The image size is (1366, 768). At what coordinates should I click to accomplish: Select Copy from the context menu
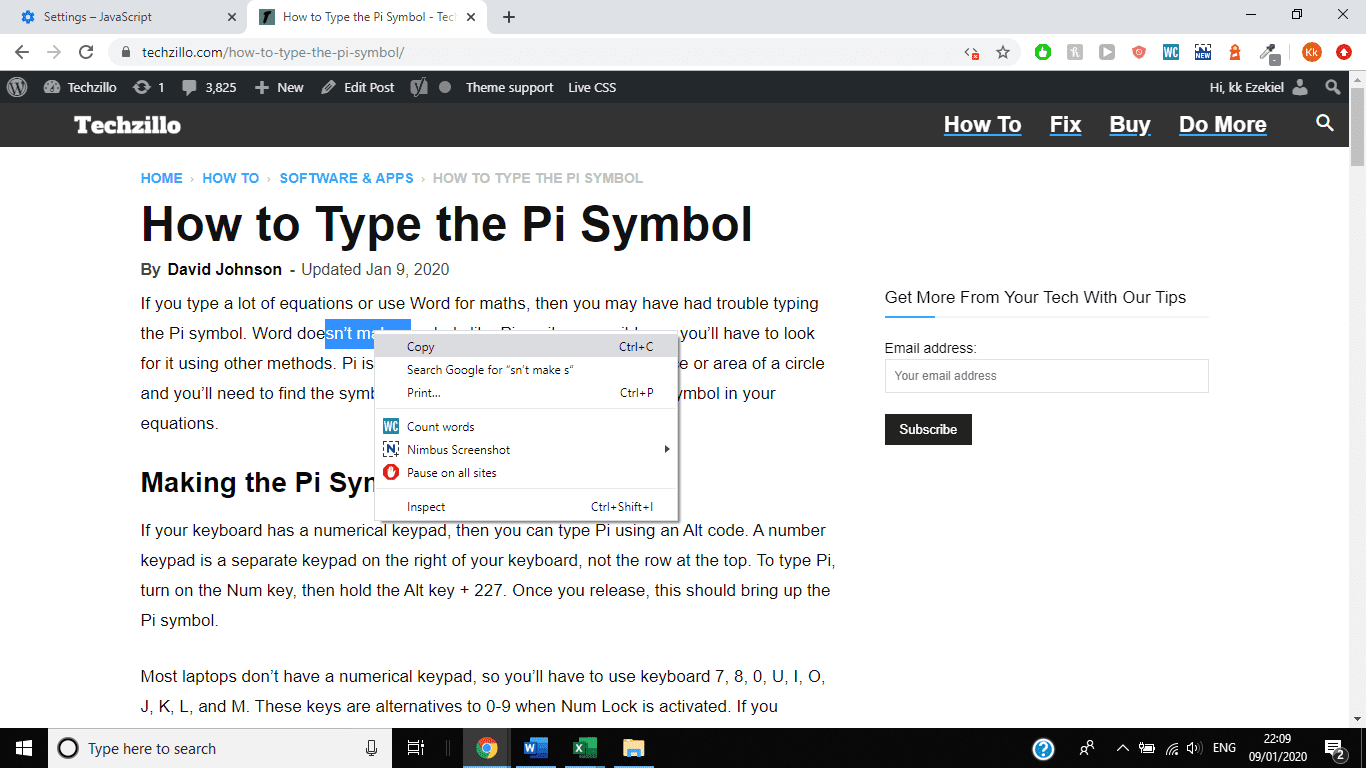420,346
